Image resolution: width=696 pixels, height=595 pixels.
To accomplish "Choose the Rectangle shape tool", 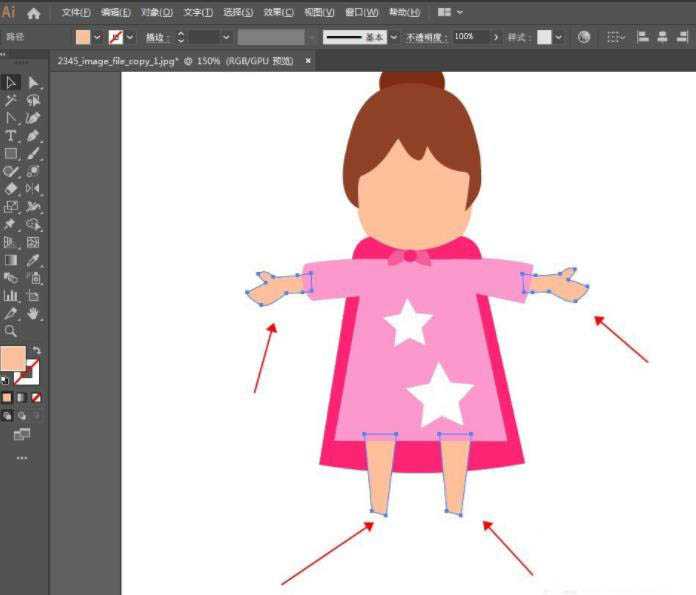I will tap(11, 154).
